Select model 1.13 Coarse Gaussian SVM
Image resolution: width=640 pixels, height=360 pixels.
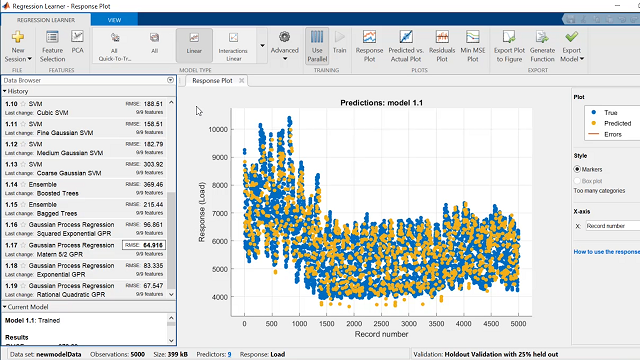pos(84,169)
